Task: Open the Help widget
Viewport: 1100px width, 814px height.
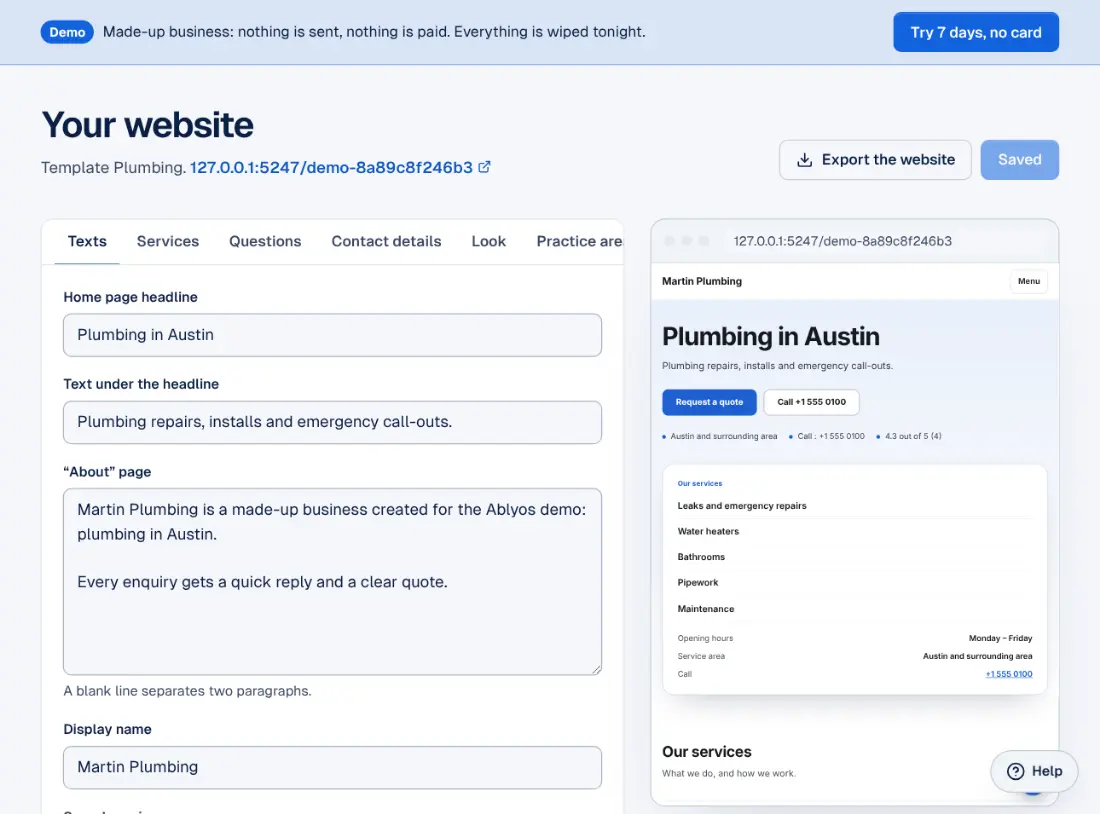Action: (x=1034, y=771)
